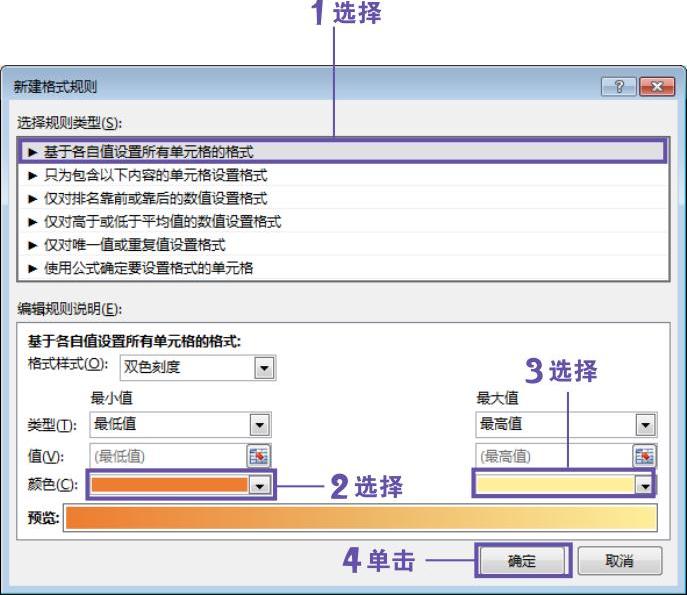Click the Help question mark button
This screenshot has width=687, height=595.
pos(618,88)
